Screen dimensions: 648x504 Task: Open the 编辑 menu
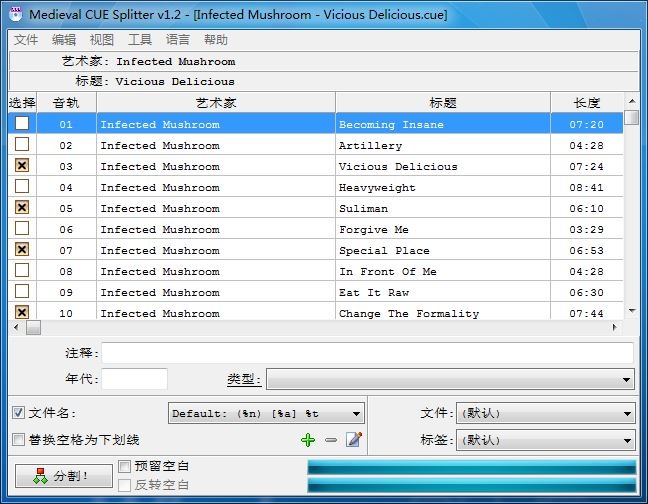pos(64,40)
